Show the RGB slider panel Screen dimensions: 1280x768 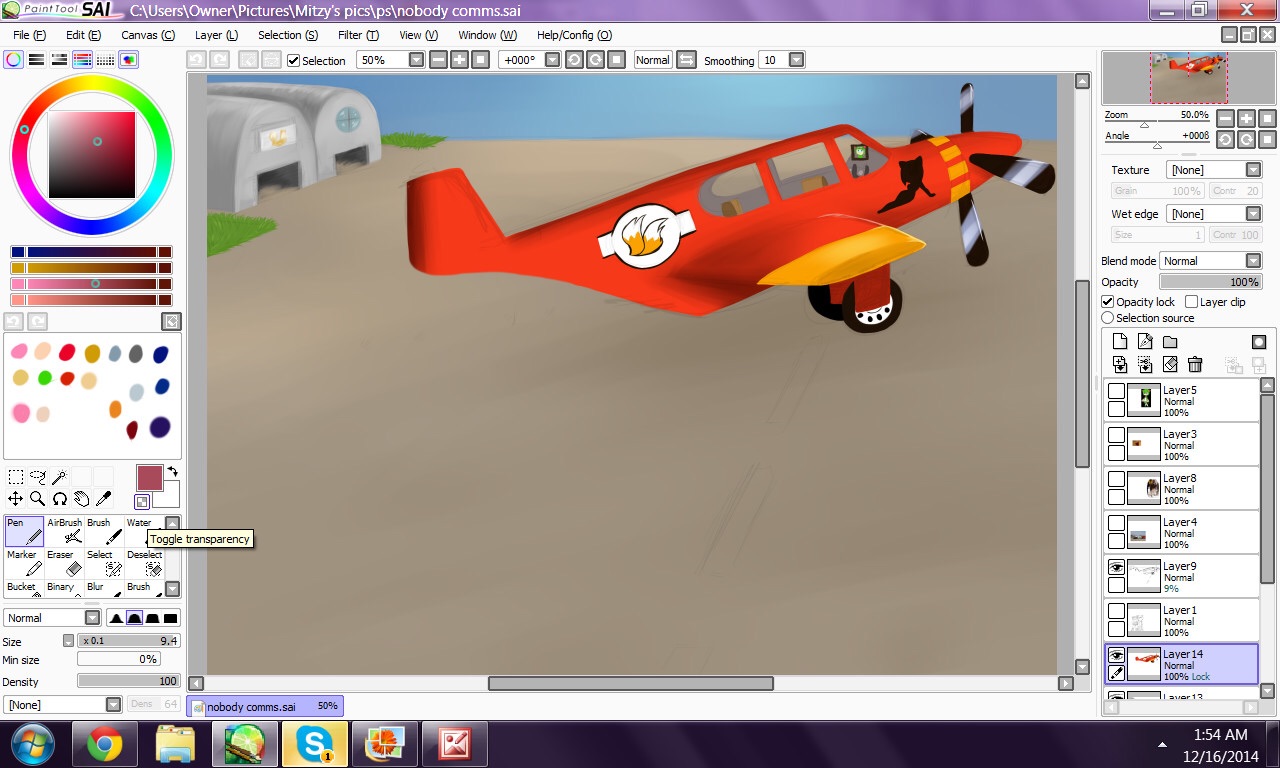coord(36,60)
